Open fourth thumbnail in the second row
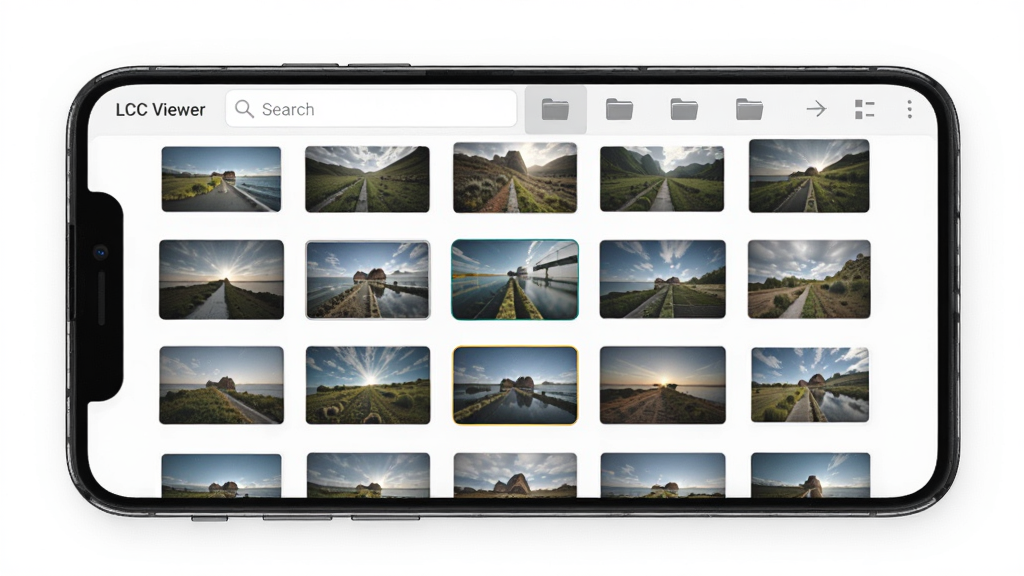 pos(663,280)
